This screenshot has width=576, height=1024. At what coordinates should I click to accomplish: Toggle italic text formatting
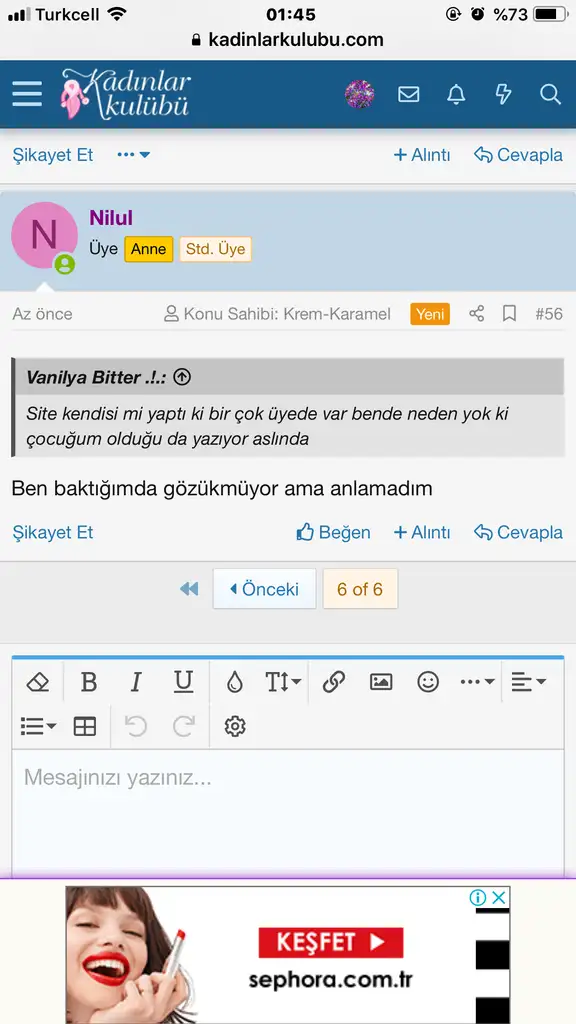[x=136, y=682]
